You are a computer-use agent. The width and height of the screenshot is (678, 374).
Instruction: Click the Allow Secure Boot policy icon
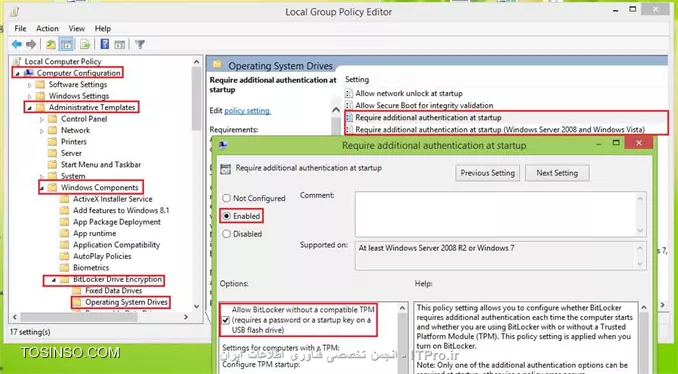(349, 105)
